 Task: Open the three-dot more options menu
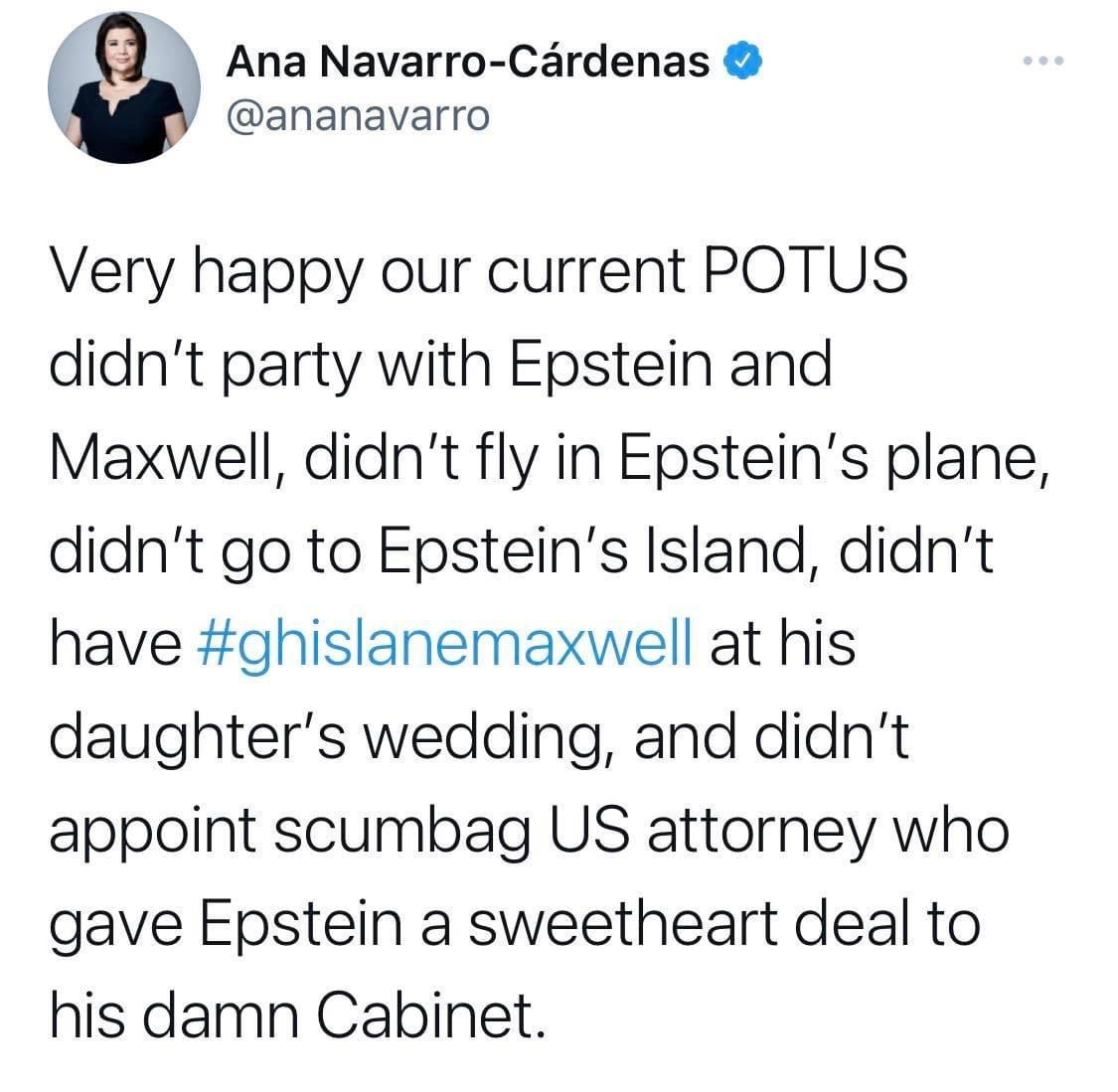[x=1043, y=61]
